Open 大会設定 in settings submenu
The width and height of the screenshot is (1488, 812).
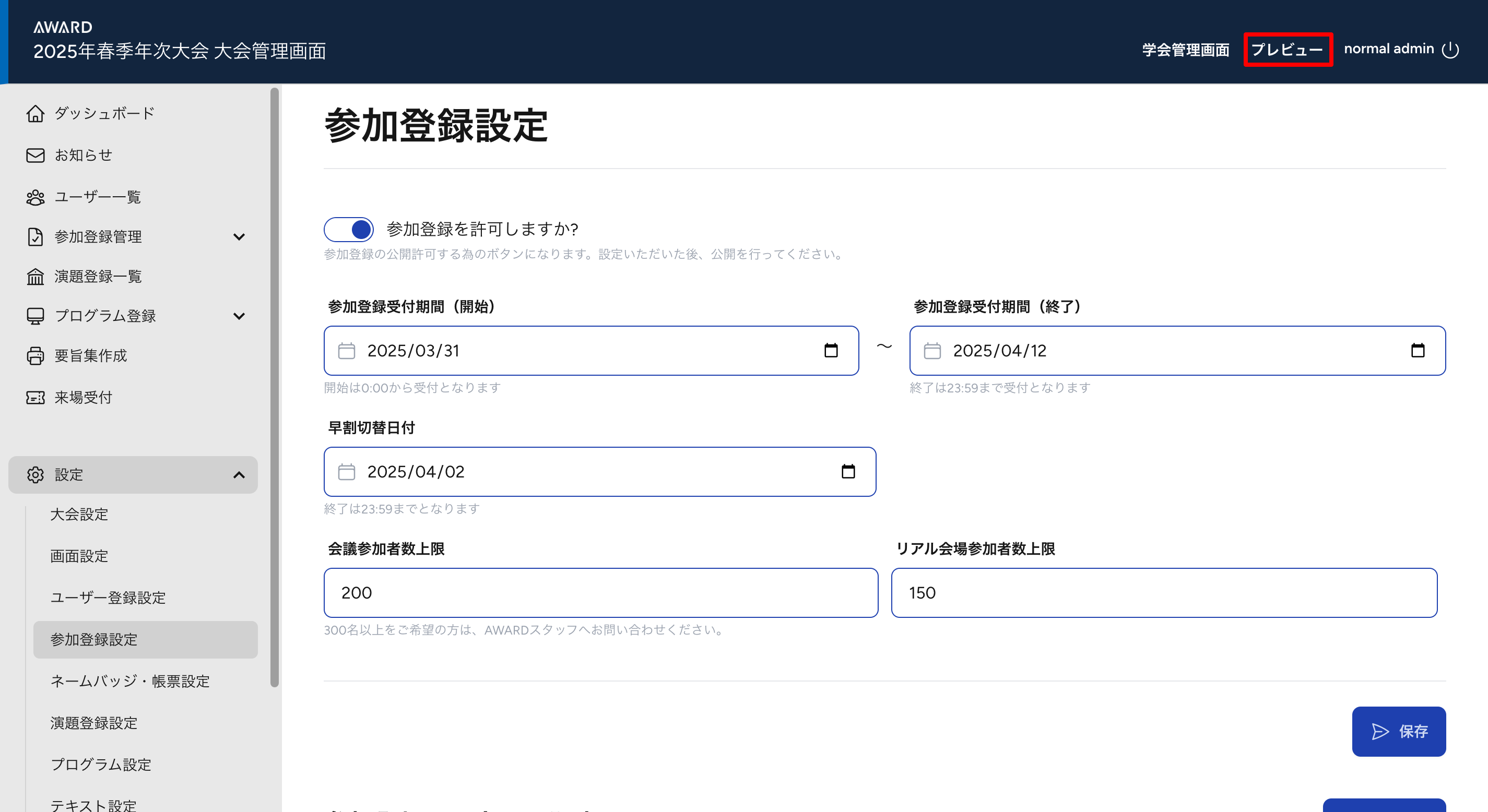[79, 515]
